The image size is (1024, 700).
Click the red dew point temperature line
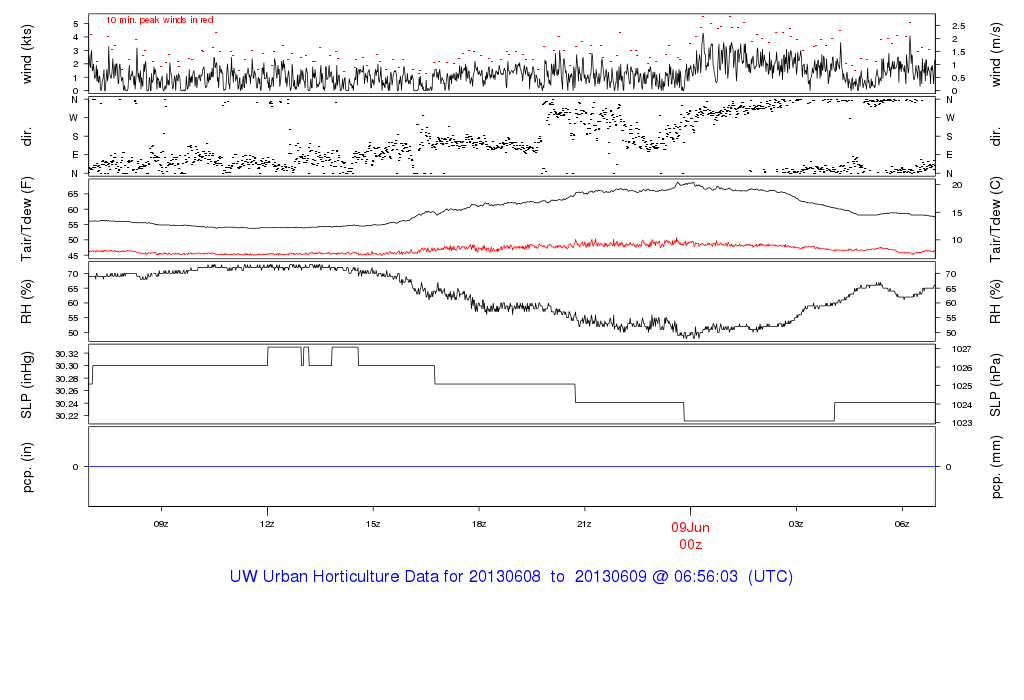tap(300, 253)
